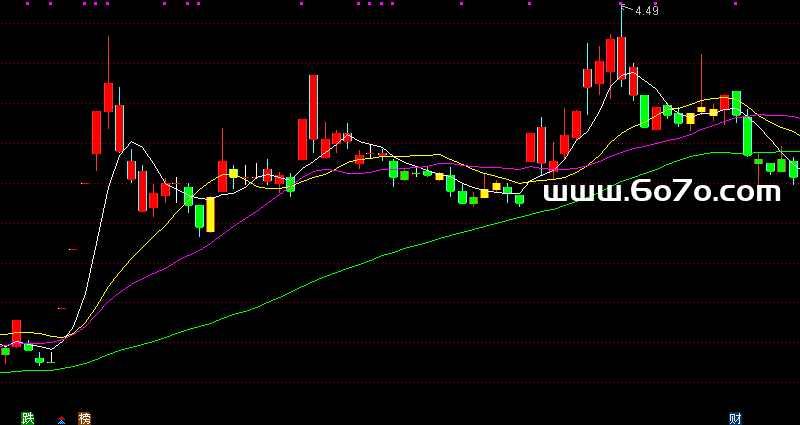Open the brown 榜 ranking icon
The height and width of the screenshot is (425, 800).
(x=85, y=418)
